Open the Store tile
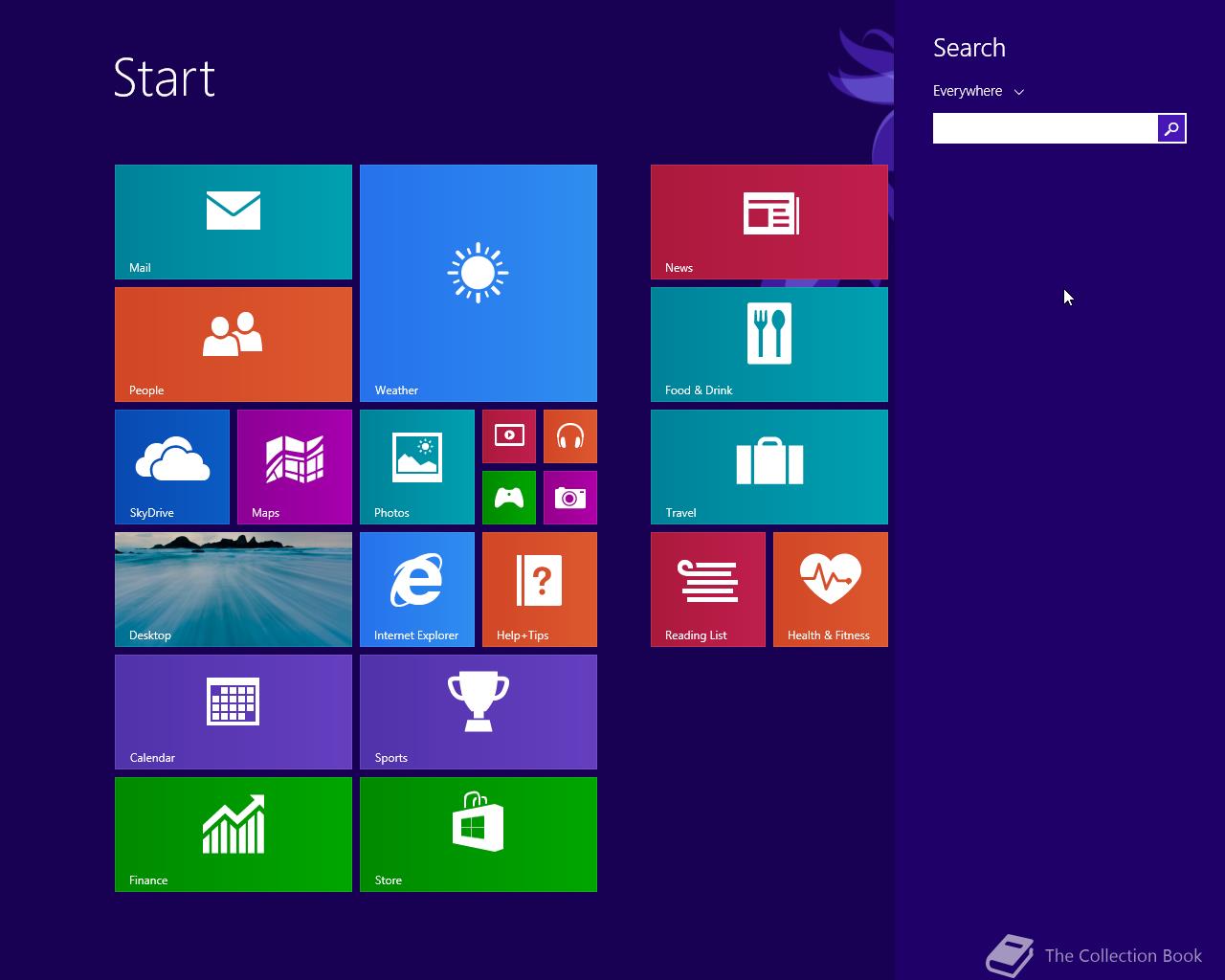This screenshot has height=980, width=1225. [479, 835]
